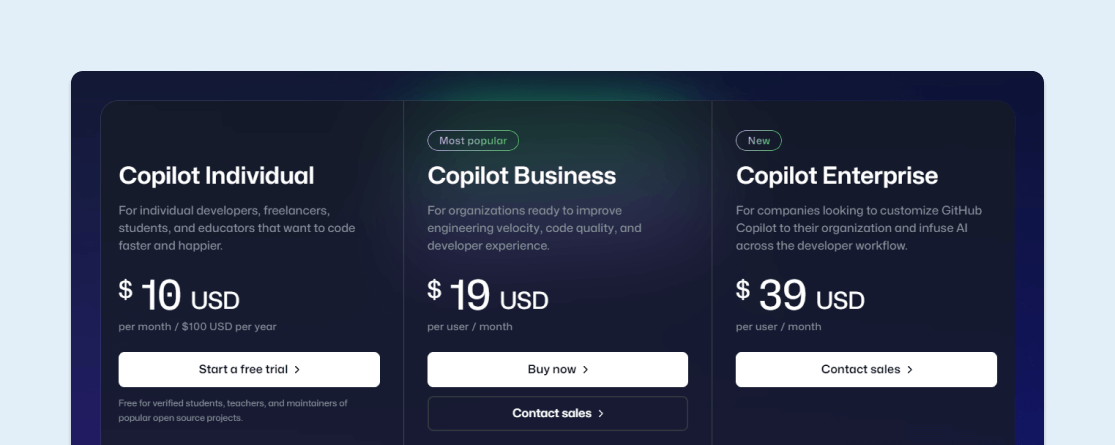Image resolution: width=1115 pixels, height=445 pixels.
Task: Contact sales under the Copilot Business plan
Action: pyautogui.click(x=558, y=414)
